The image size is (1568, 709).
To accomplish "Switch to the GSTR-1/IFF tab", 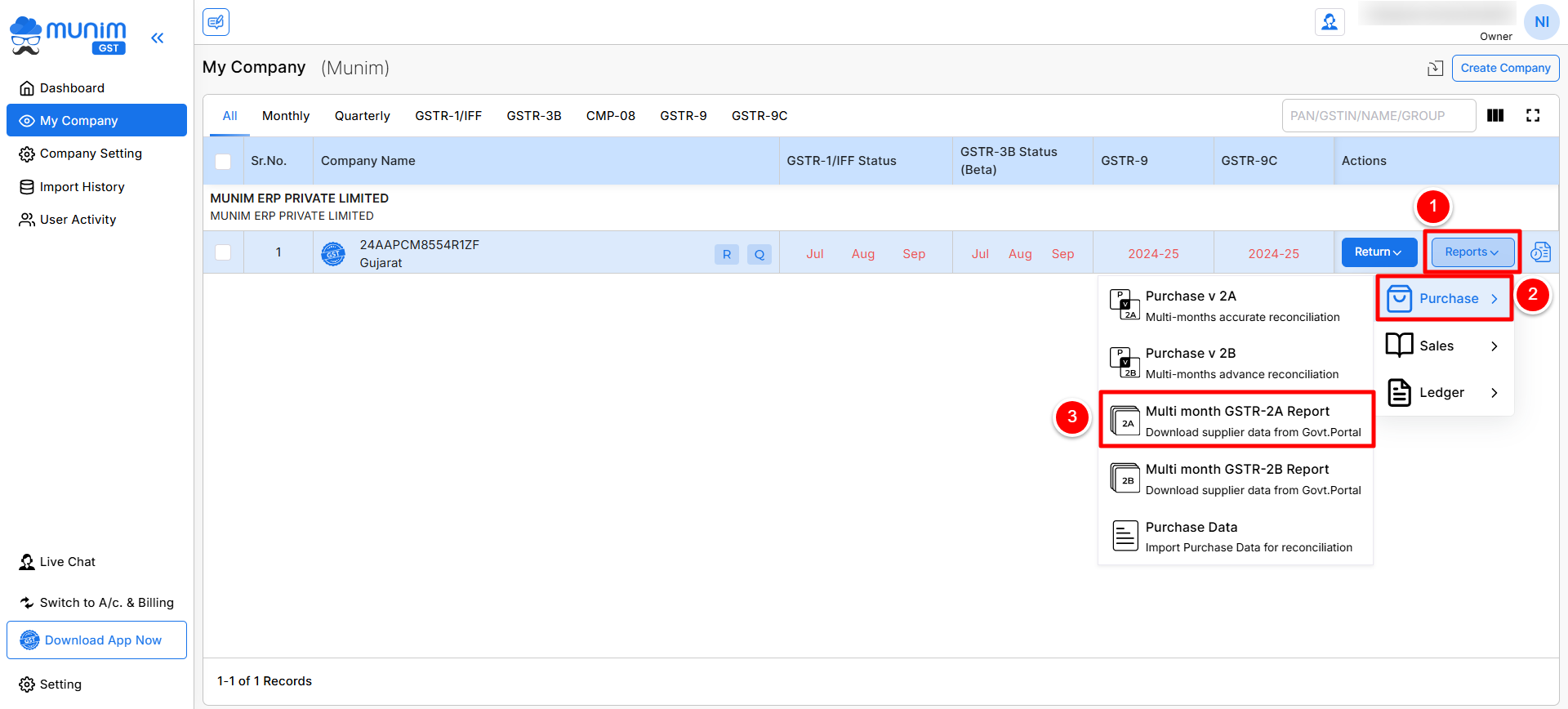I will pyautogui.click(x=448, y=116).
